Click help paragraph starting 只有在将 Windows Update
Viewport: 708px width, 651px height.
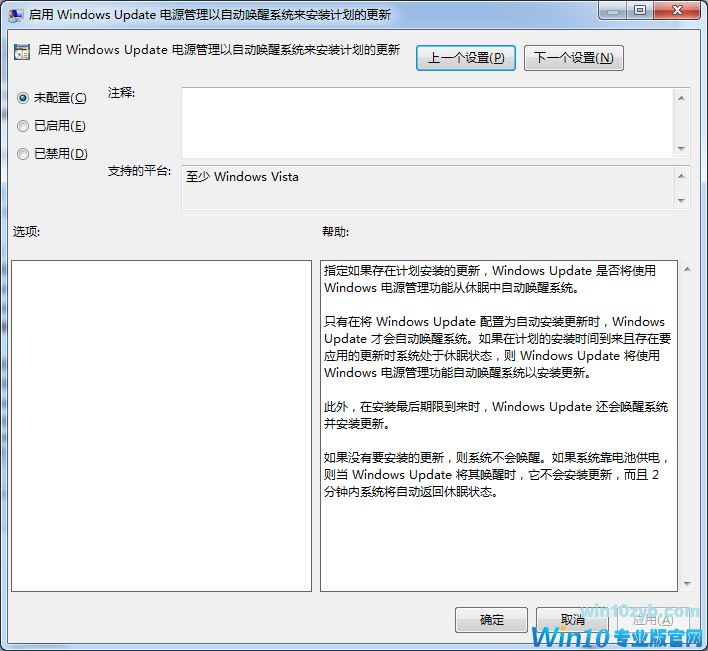coord(498,347)
